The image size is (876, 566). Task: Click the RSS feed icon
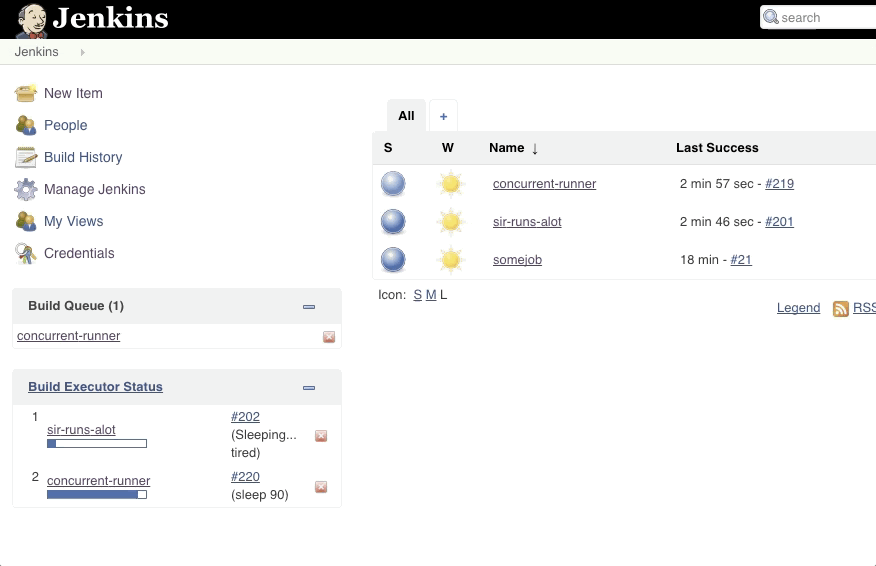click(x=840, y=308)
